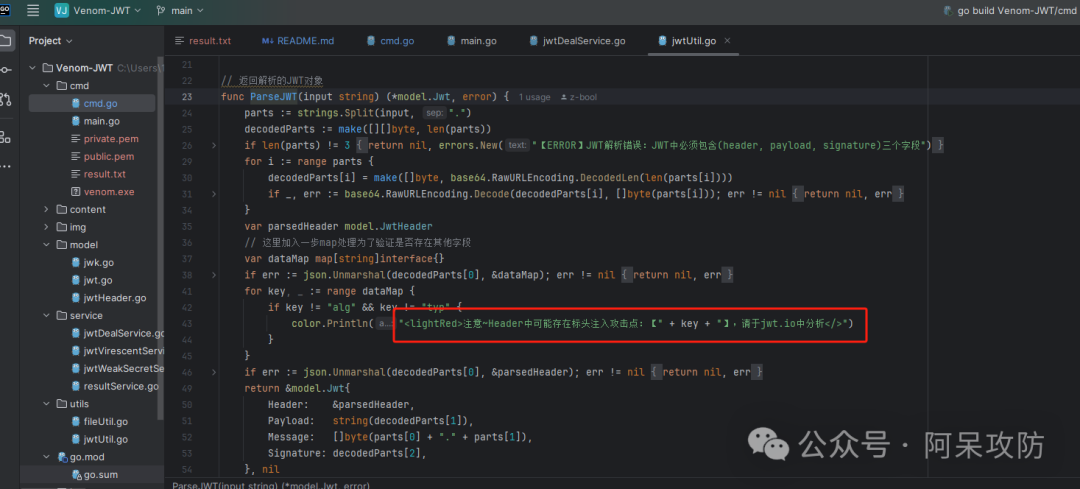The width and height of the screenshot is (1080, 489).
Task: Select venom.exe in the project tree
Action: click(102, 191)
